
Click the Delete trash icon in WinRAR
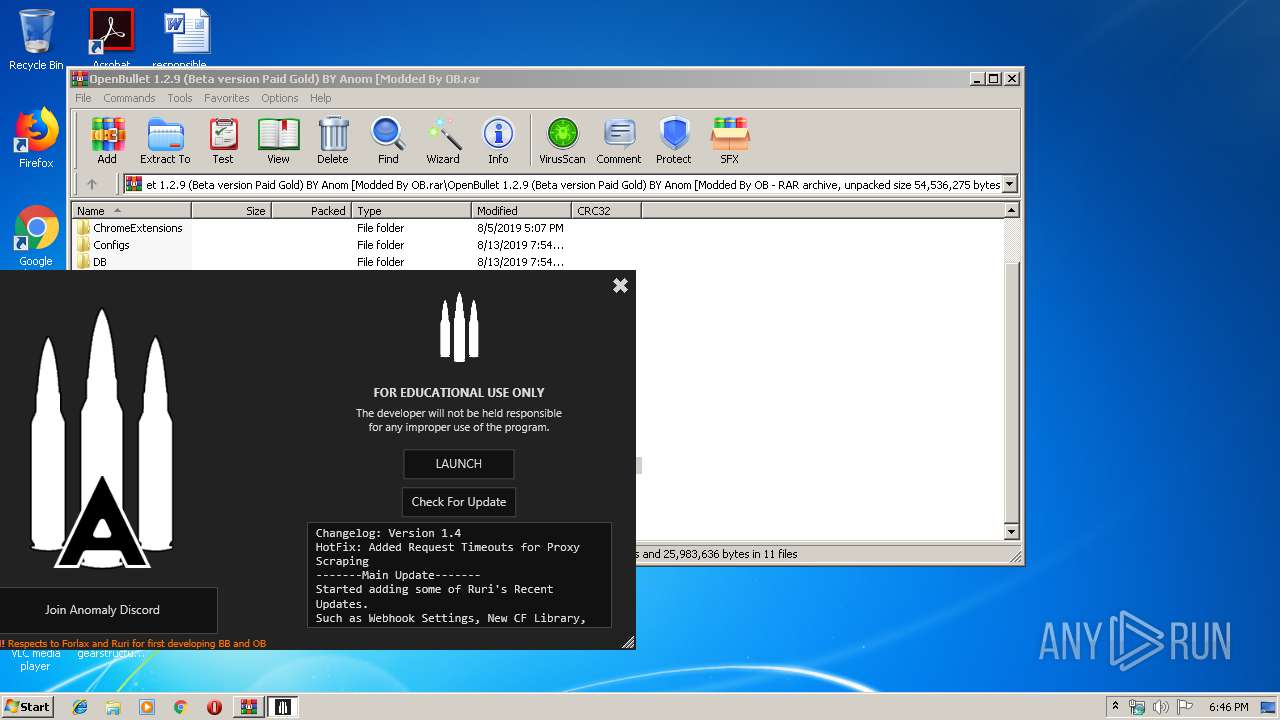point(333,141)
